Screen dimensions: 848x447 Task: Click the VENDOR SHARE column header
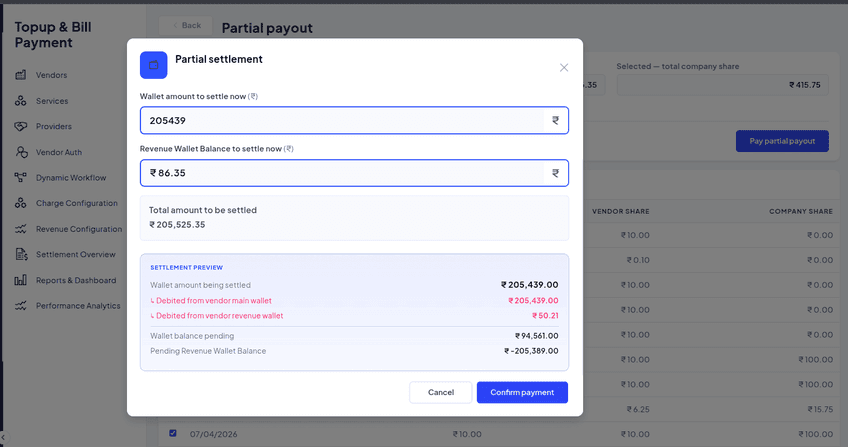click(x=620, y=211)
